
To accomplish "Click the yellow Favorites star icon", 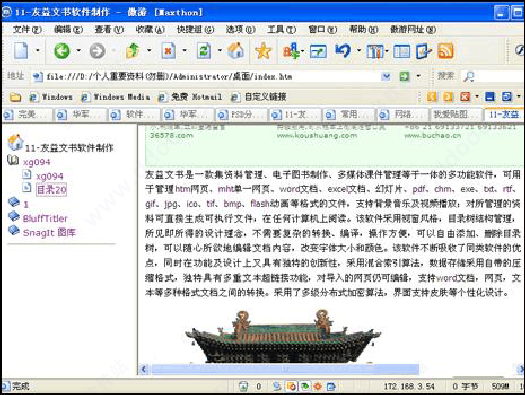I will coord(263,51).
